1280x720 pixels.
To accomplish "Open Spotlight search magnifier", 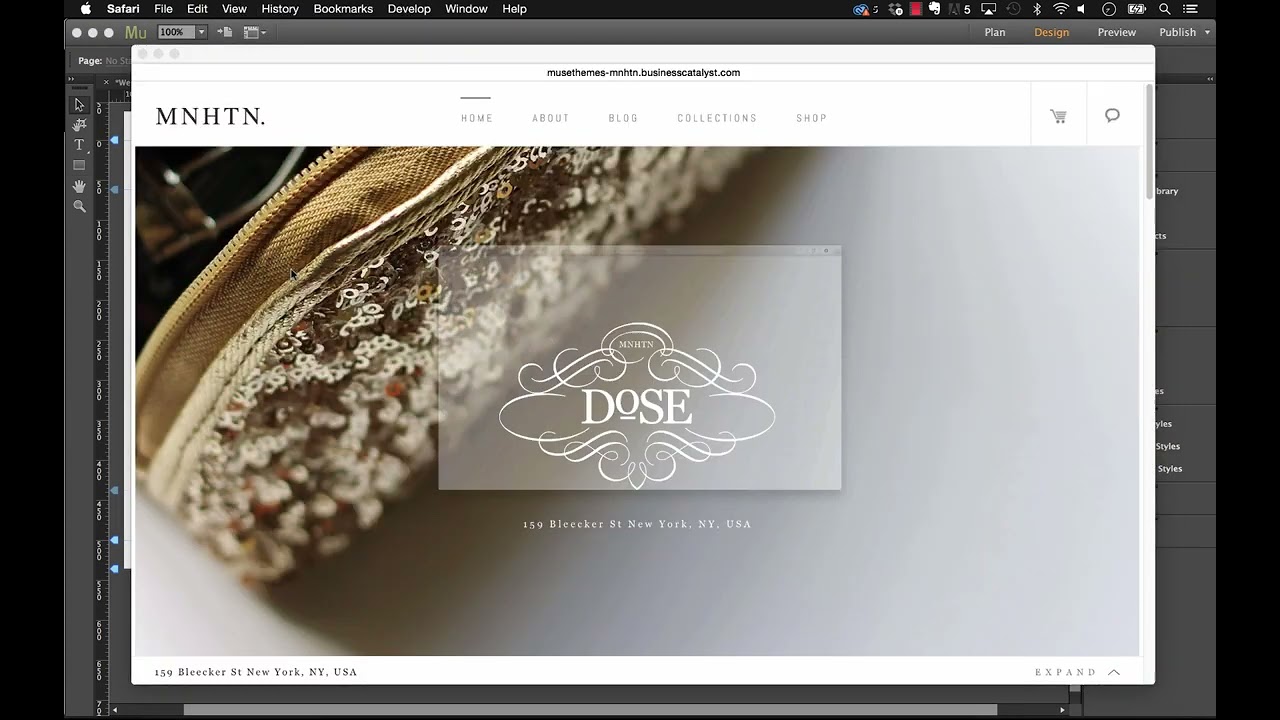I will [x=1165, y=9].
